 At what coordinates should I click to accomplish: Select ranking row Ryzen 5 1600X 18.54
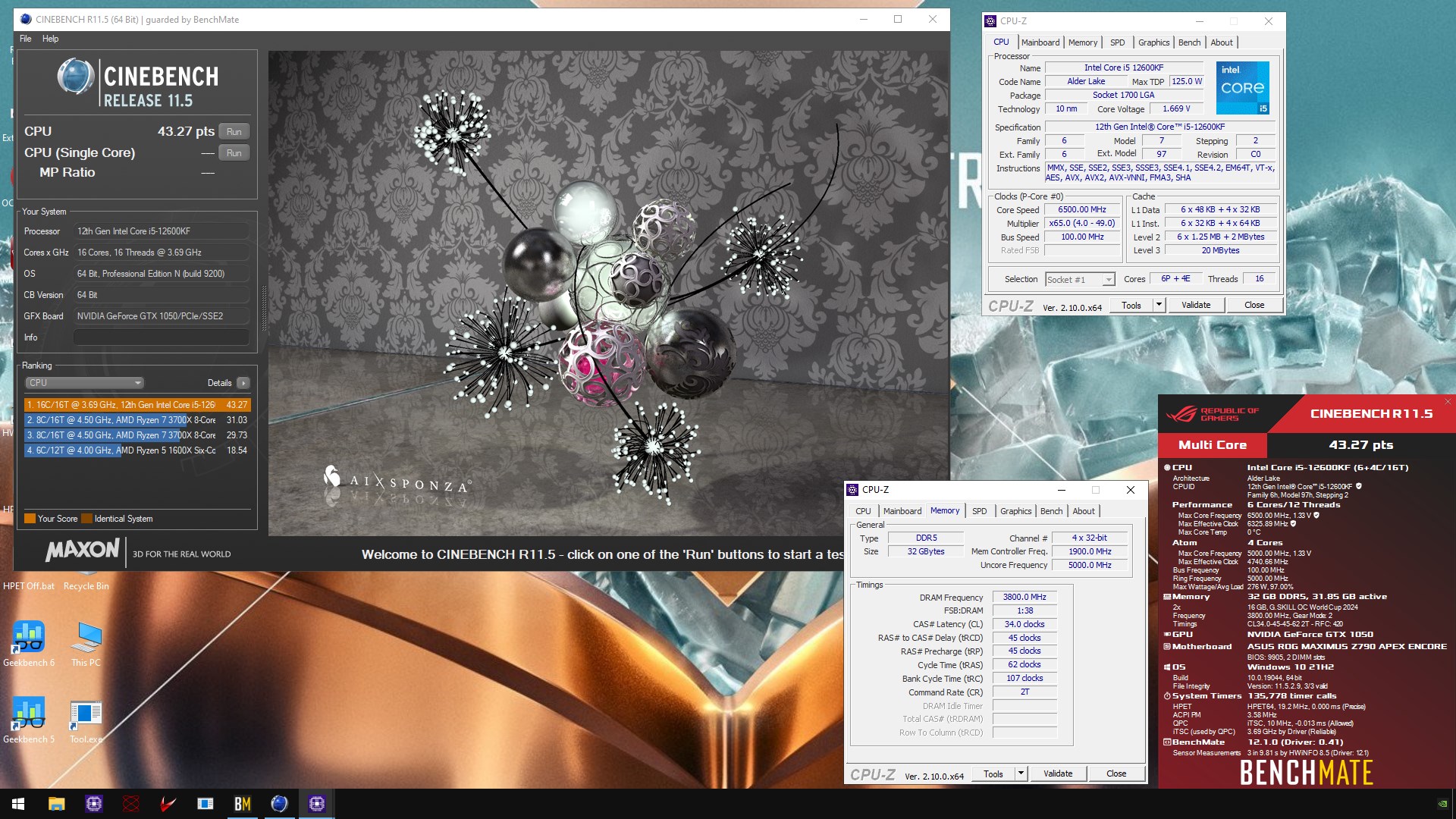(137, 450)
